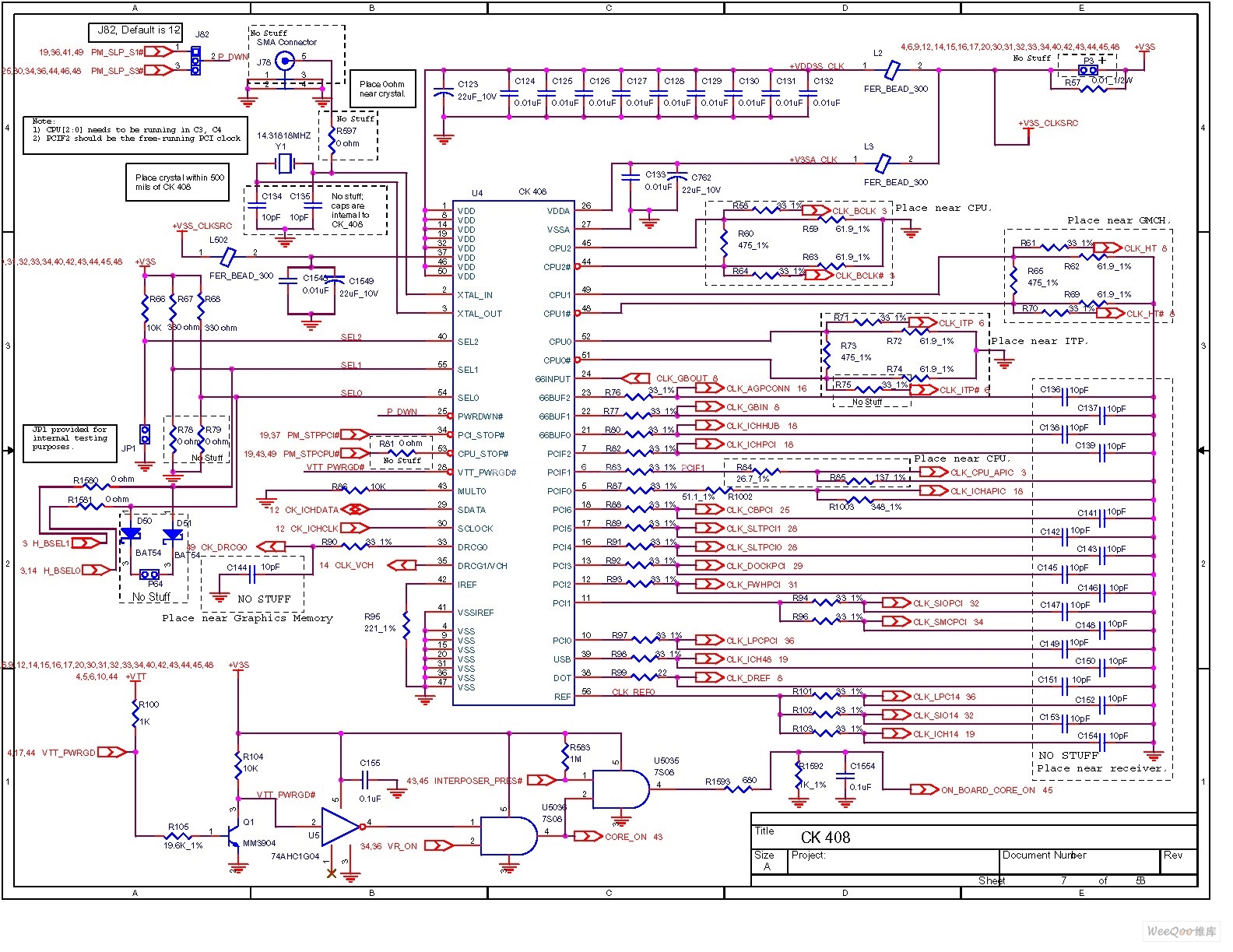Screen dimensions: 1233x952
Task: Select the R100 1K resistor
Action: [x=135, y=712]
